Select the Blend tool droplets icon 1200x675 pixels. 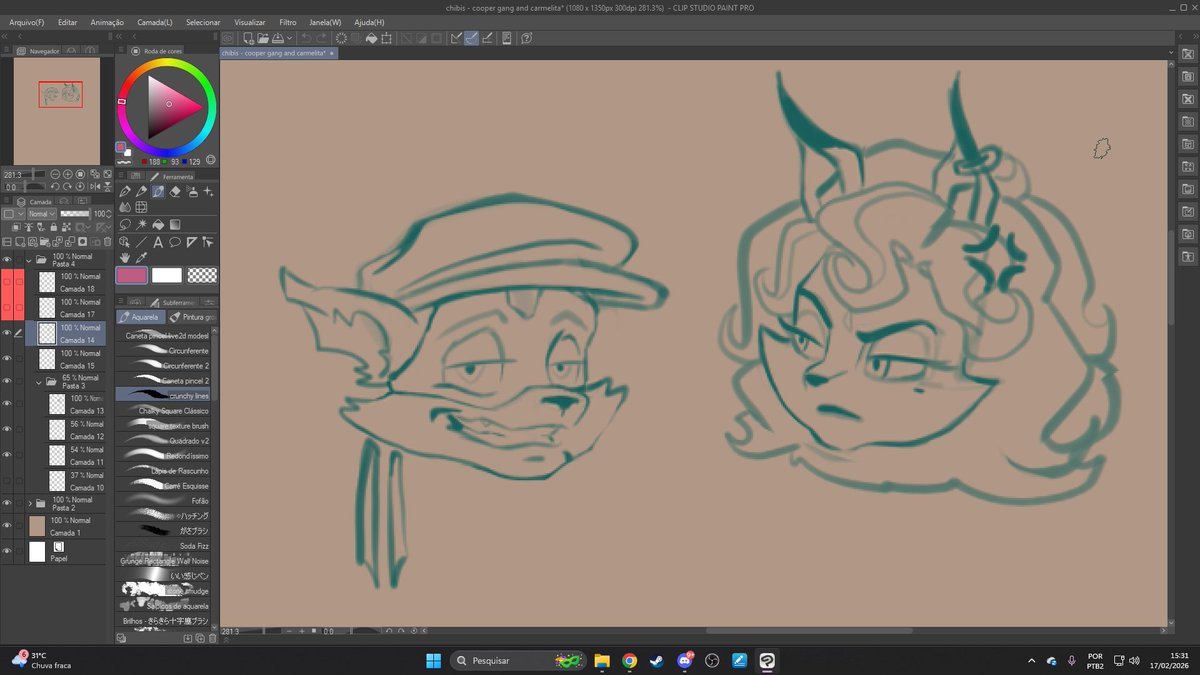(x=125, y=207)
